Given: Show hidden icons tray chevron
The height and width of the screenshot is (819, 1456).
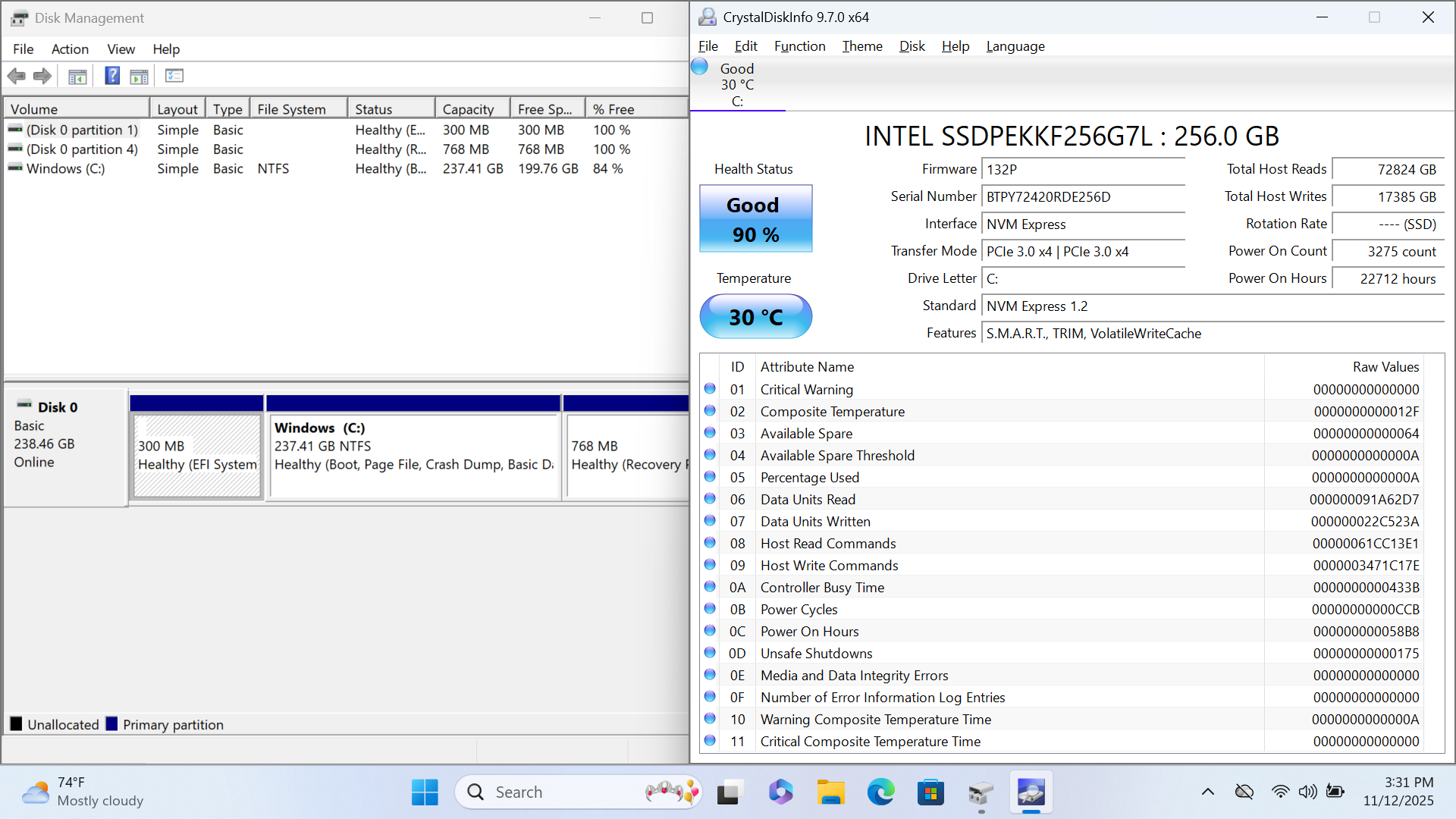Looking at the screenshot, I should [x=1208, y=792].
